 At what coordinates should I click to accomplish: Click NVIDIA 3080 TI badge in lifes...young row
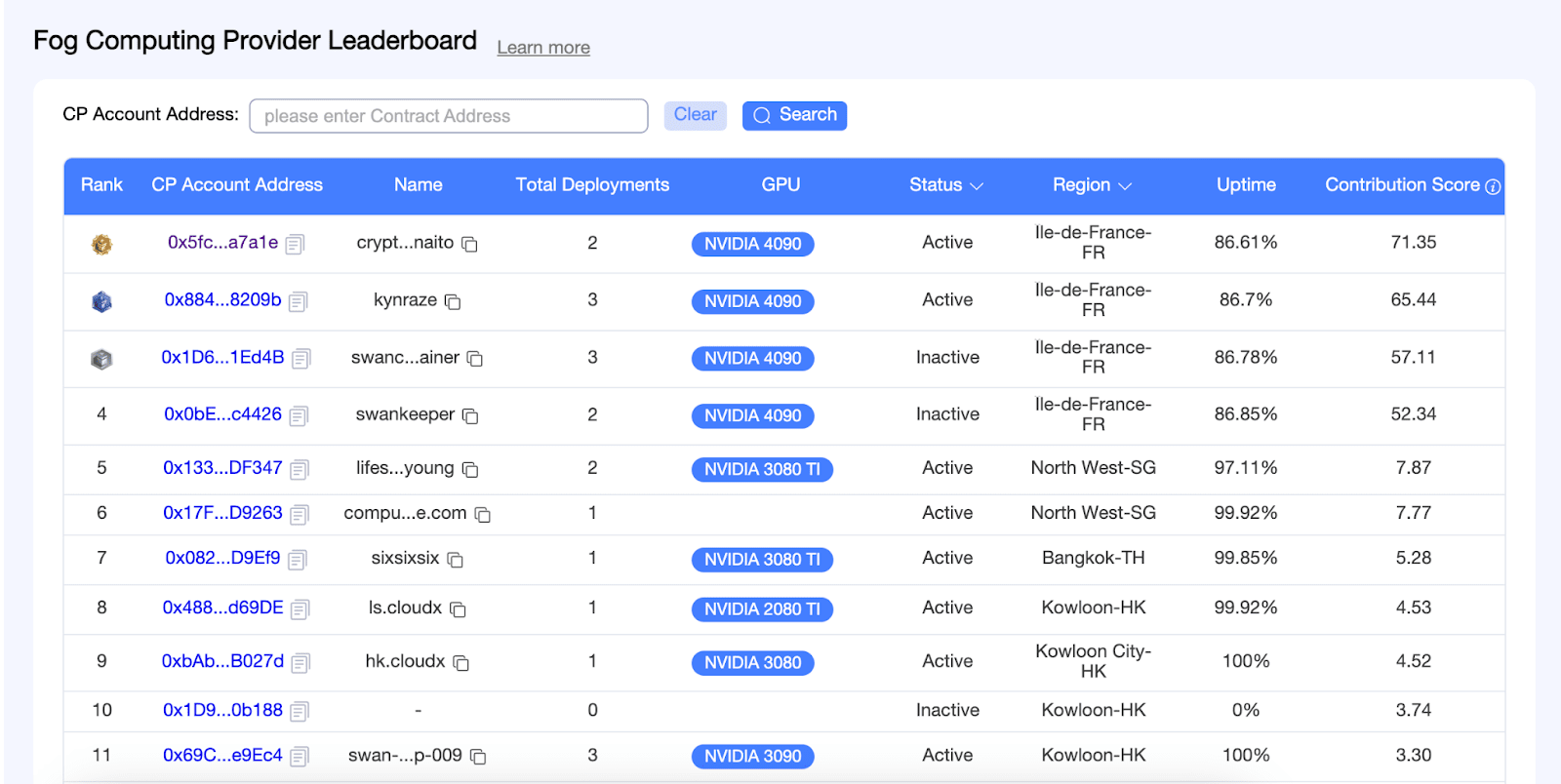762,469
